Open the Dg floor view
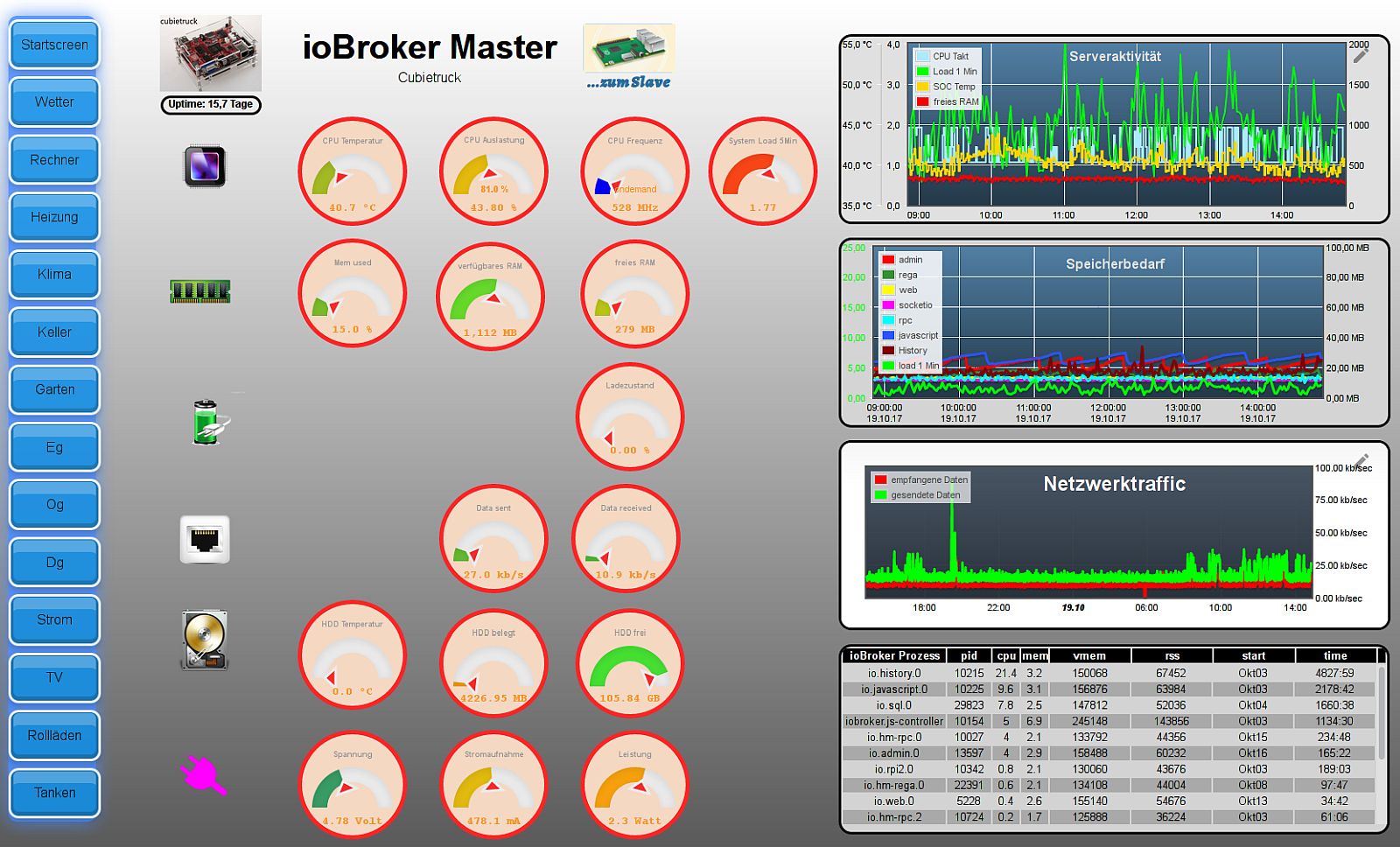Viewport: 1400px width, 847px height. [54, 563]
